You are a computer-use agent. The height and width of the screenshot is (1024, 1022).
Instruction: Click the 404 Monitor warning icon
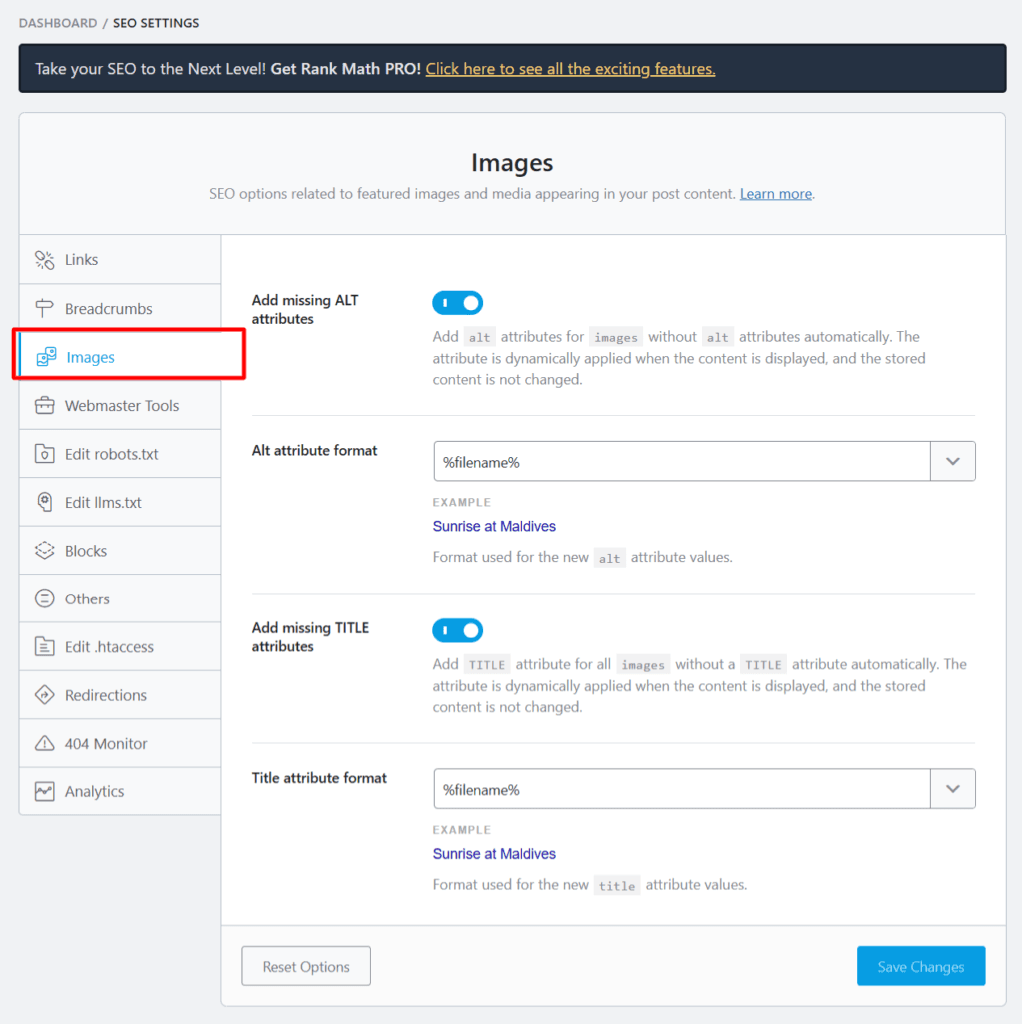click(45, 742)
